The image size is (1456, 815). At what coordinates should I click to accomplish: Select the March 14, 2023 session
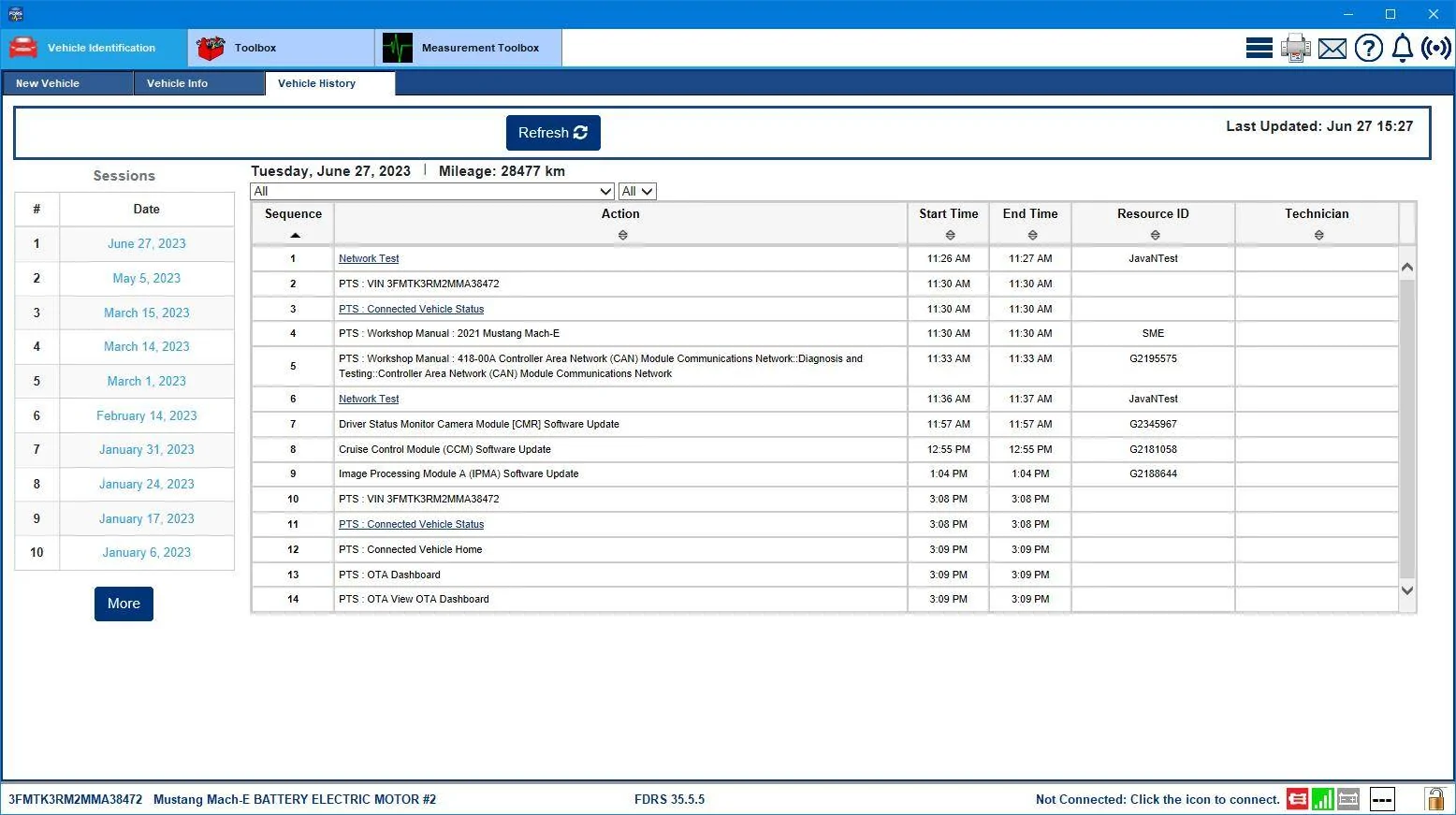[147, 346]
